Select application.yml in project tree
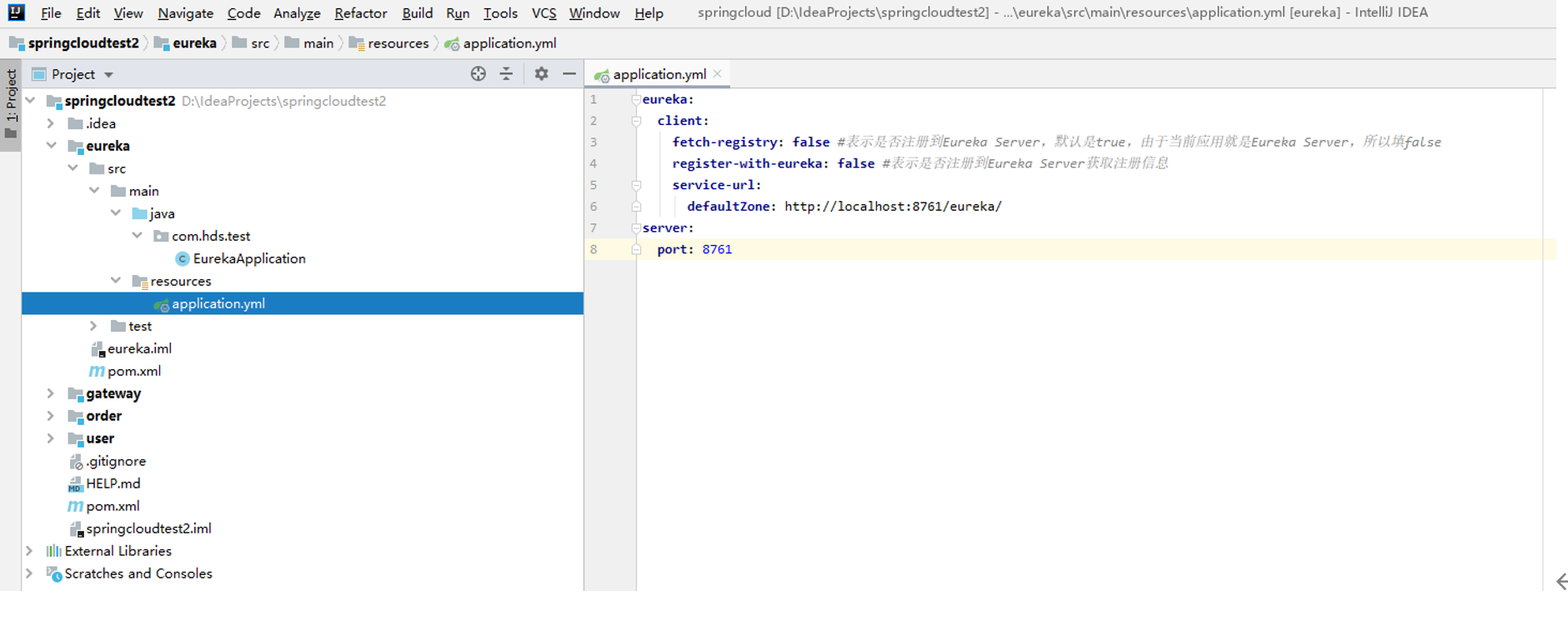This screenshot has width=1568, height=621. [302, 303]
